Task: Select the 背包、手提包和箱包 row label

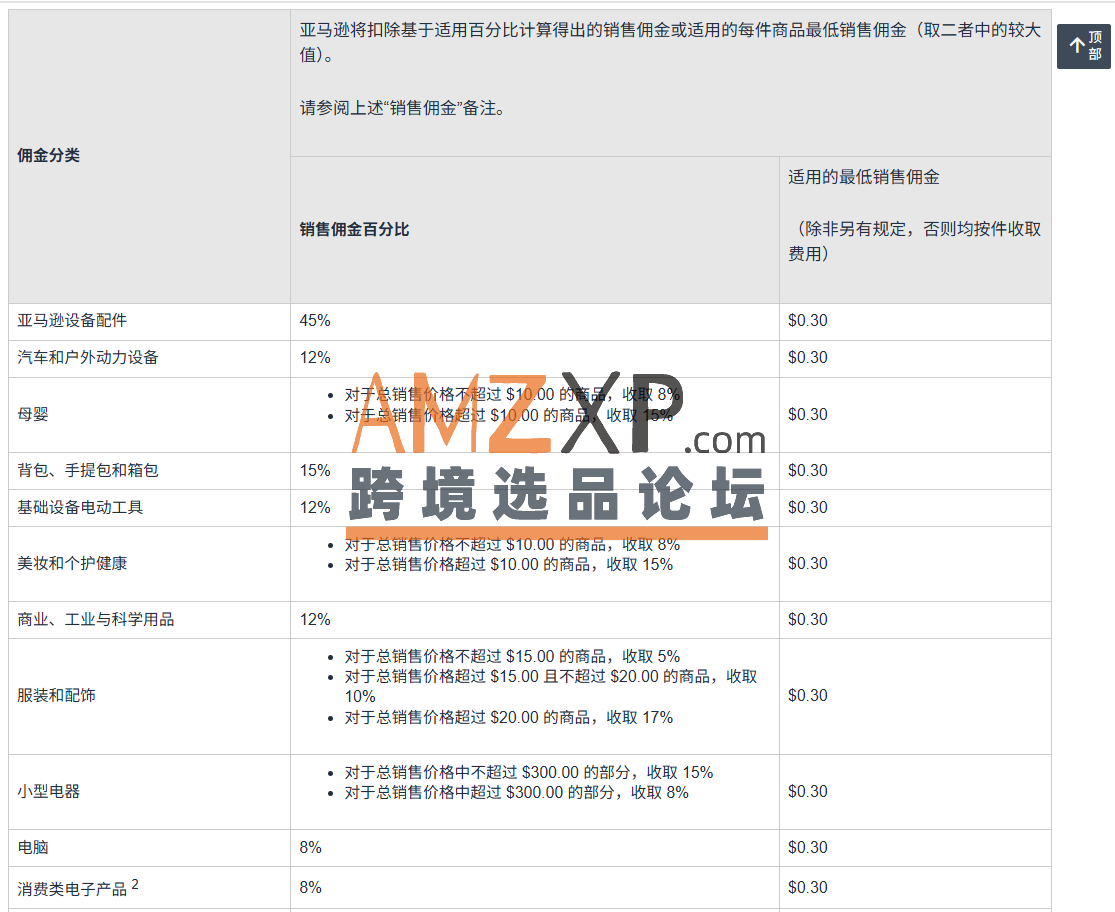Action: [x=88, y=471]
